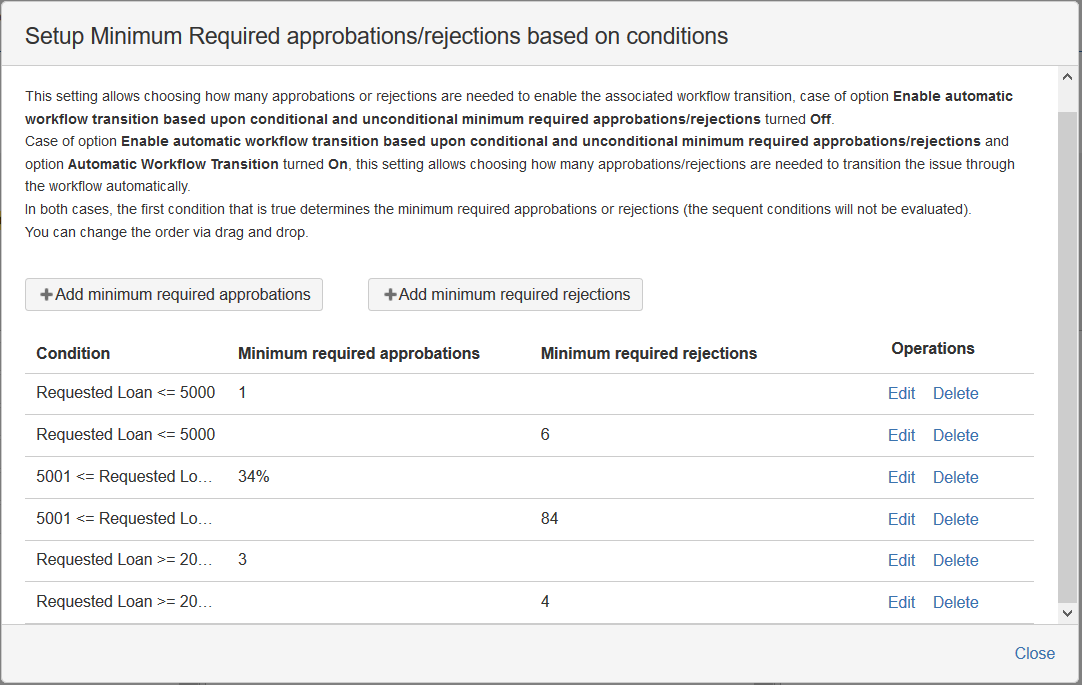Screen dimensions: 1082x685
Task: Click the Minimum required rejections column header
Action: coord(649,354)
